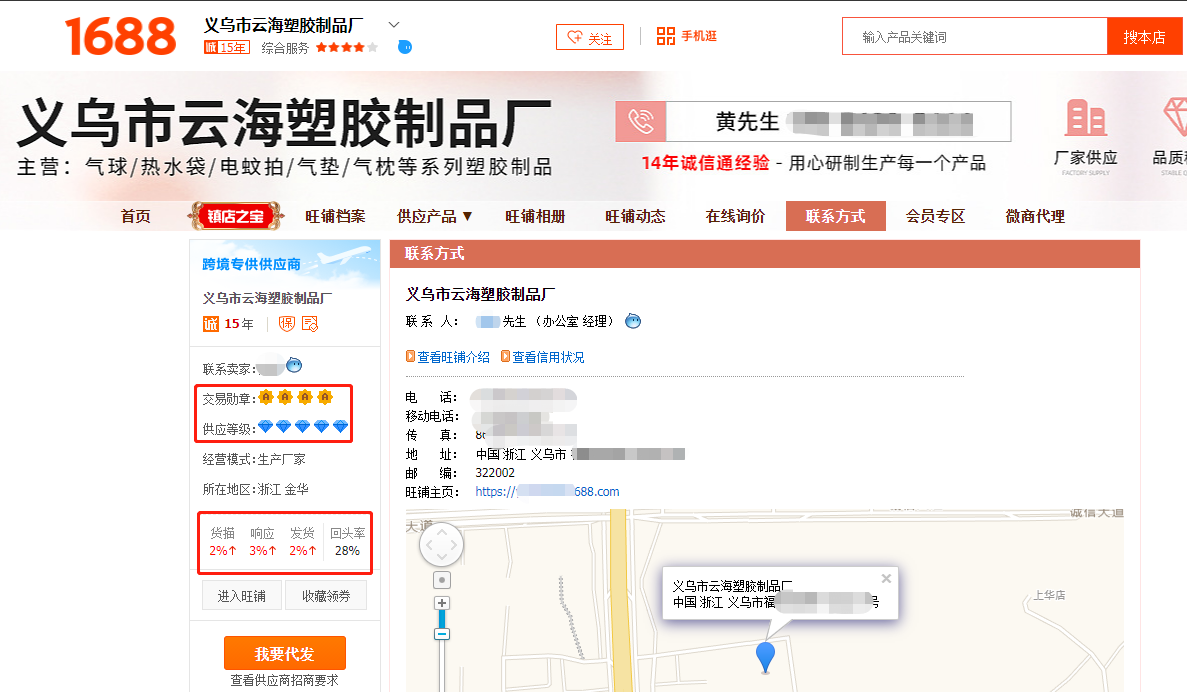This screenshot has height=692, width=1187.
Task: Click the Wangwang icon next to the contact person
Action: tap(633, 321)
